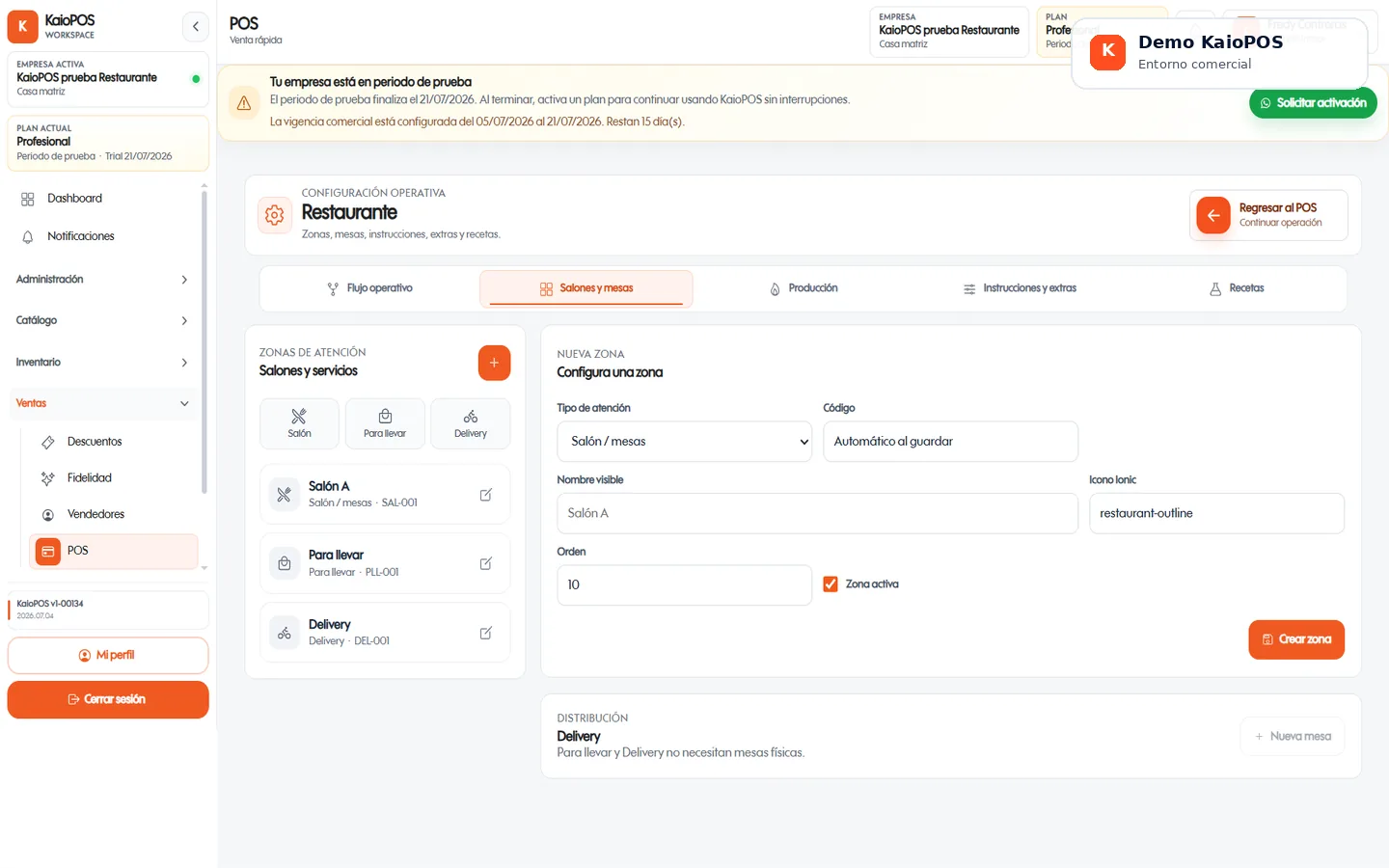Click the Nueva mesa button
Screen dimensions: 1389x868
point(1293,737)
